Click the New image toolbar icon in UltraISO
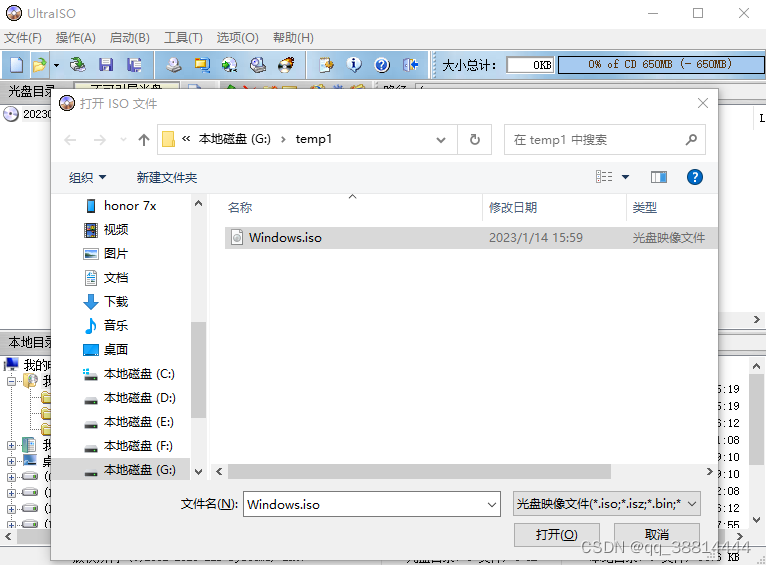Viewport: 766px width, 565px height. (16, 65)
